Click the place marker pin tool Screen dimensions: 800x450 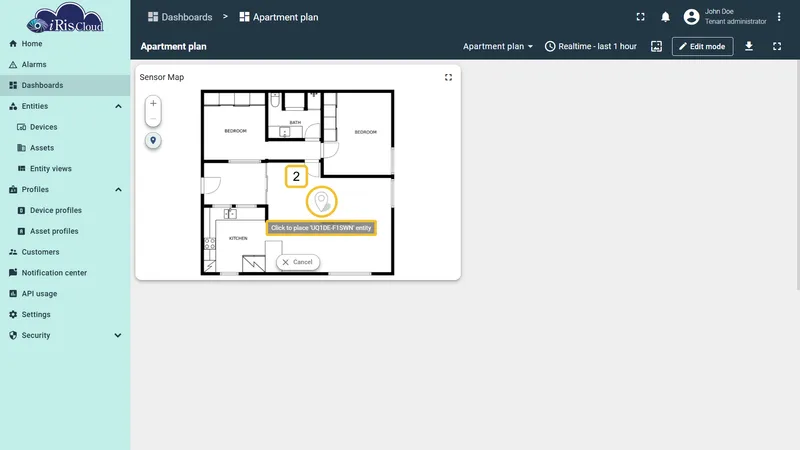153,140
